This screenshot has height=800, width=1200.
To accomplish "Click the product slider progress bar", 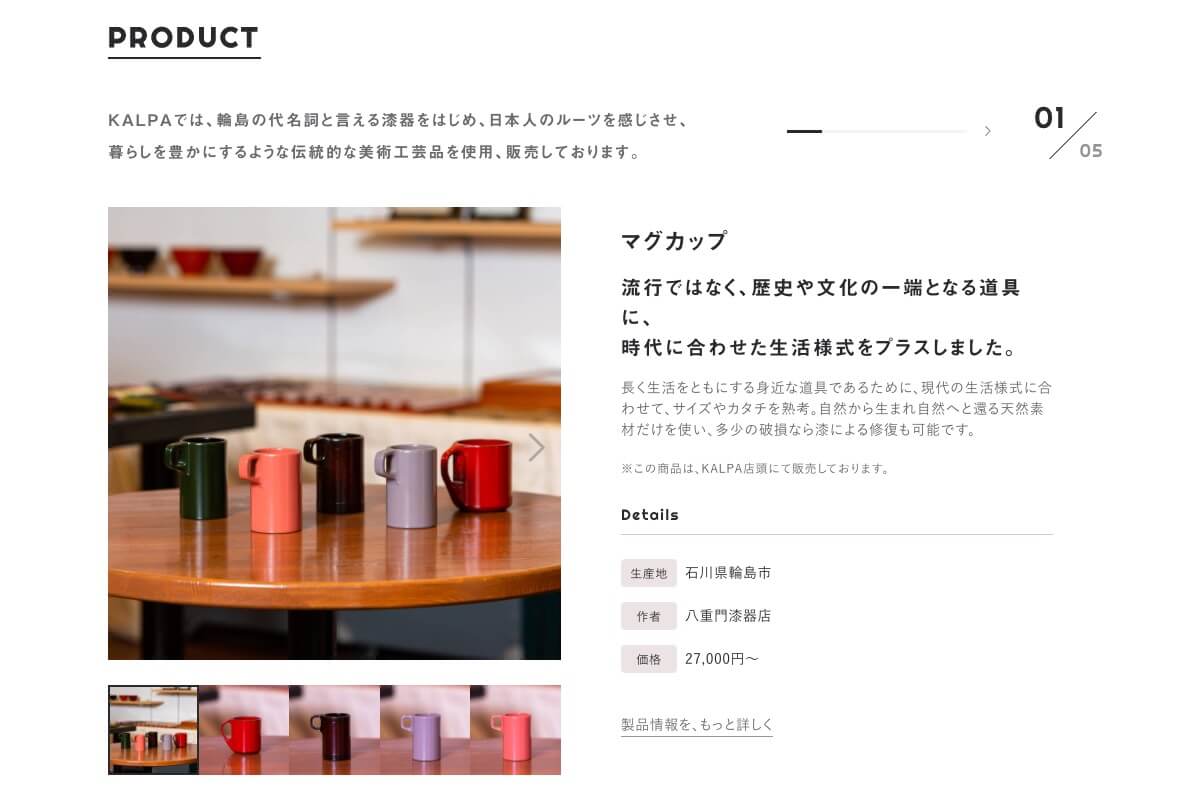I will [x=877, y=131].
